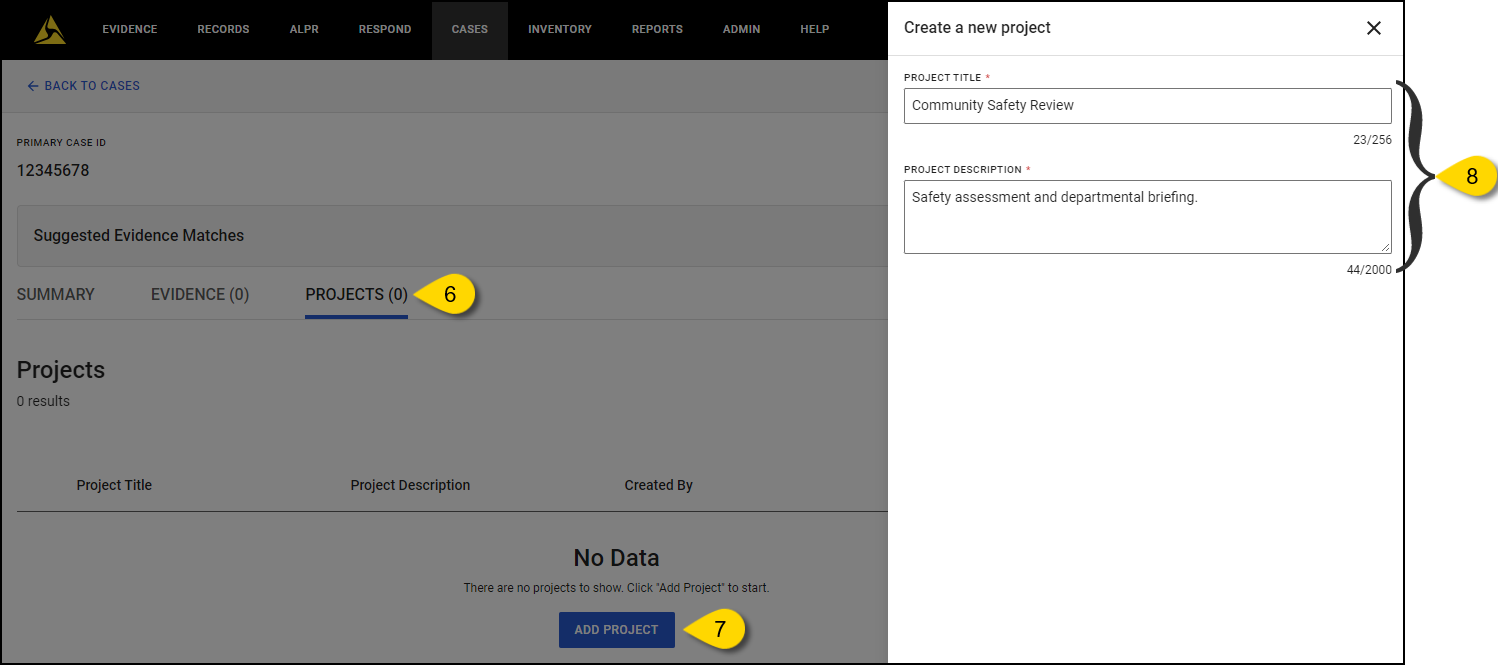Sort by the Project Title column header

click(x=114, y=485)
